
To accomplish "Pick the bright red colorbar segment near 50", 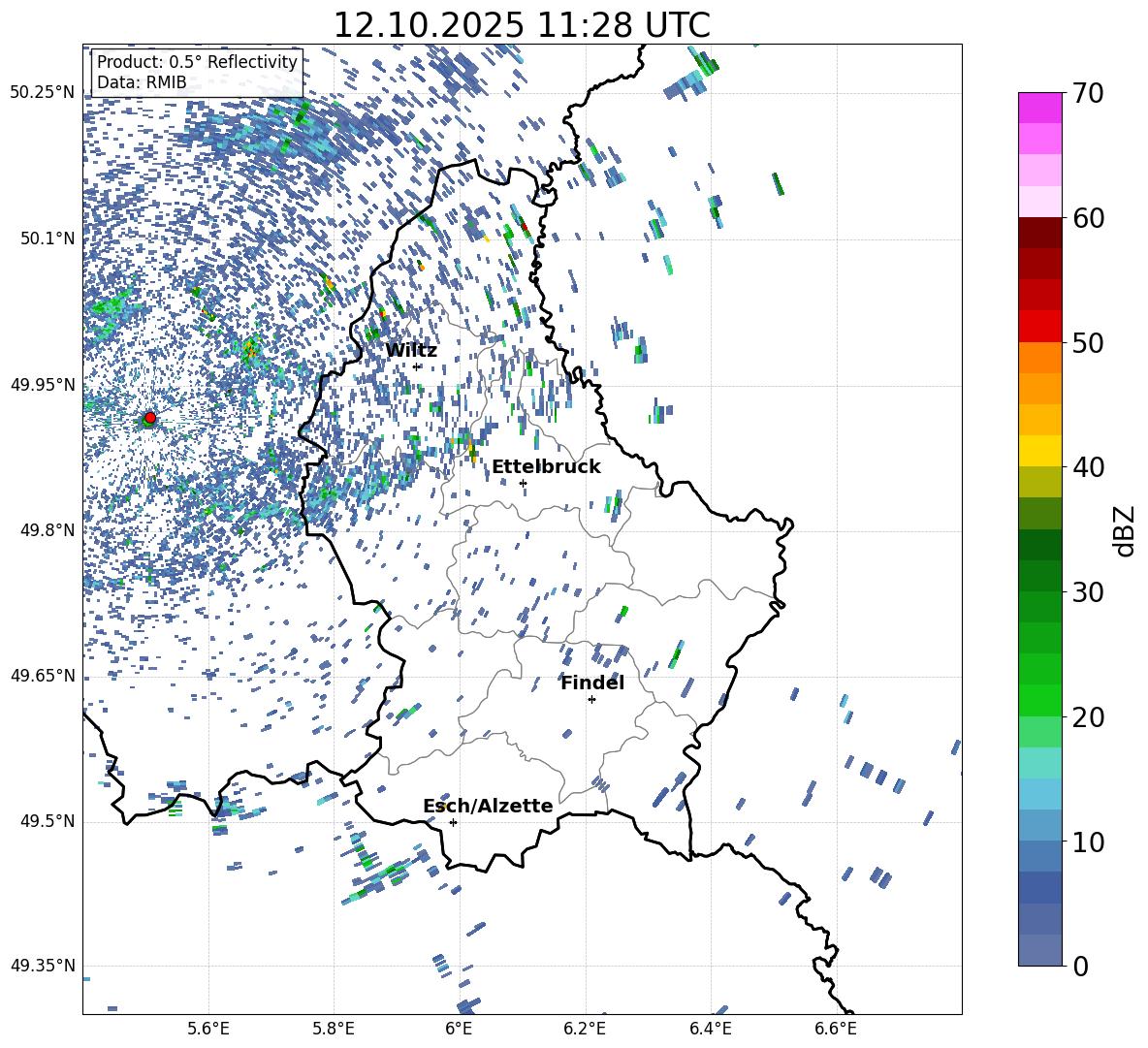I will (1040, 326).
